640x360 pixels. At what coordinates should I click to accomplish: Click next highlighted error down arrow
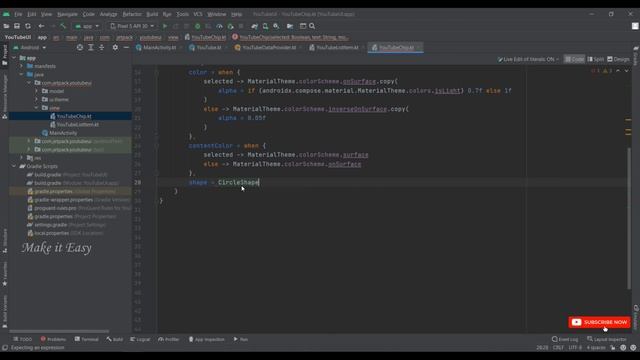click(627, 71)
